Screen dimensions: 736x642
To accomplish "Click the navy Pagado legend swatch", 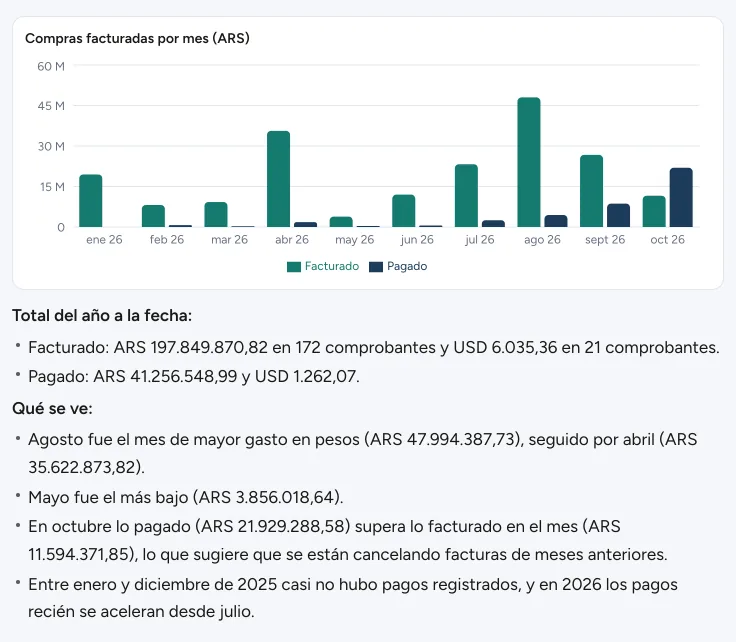I will [376, 267].
